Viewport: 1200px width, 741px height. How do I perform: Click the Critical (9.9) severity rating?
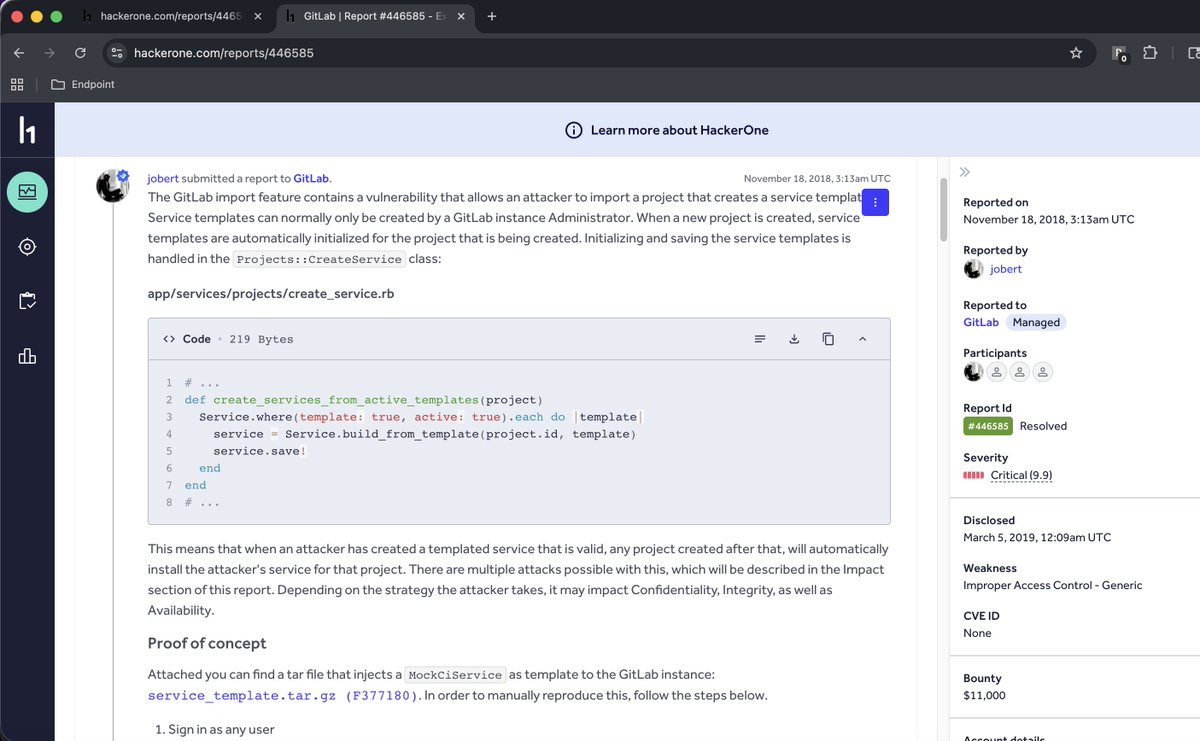(x=1021, y=475)
